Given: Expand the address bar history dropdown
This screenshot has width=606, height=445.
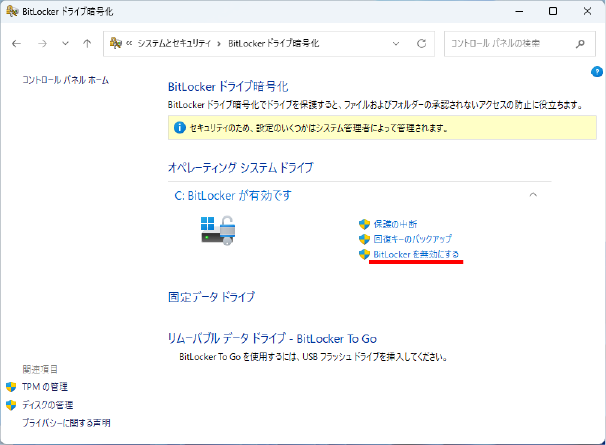Looking at the screenshot, I should pos(396,44).
